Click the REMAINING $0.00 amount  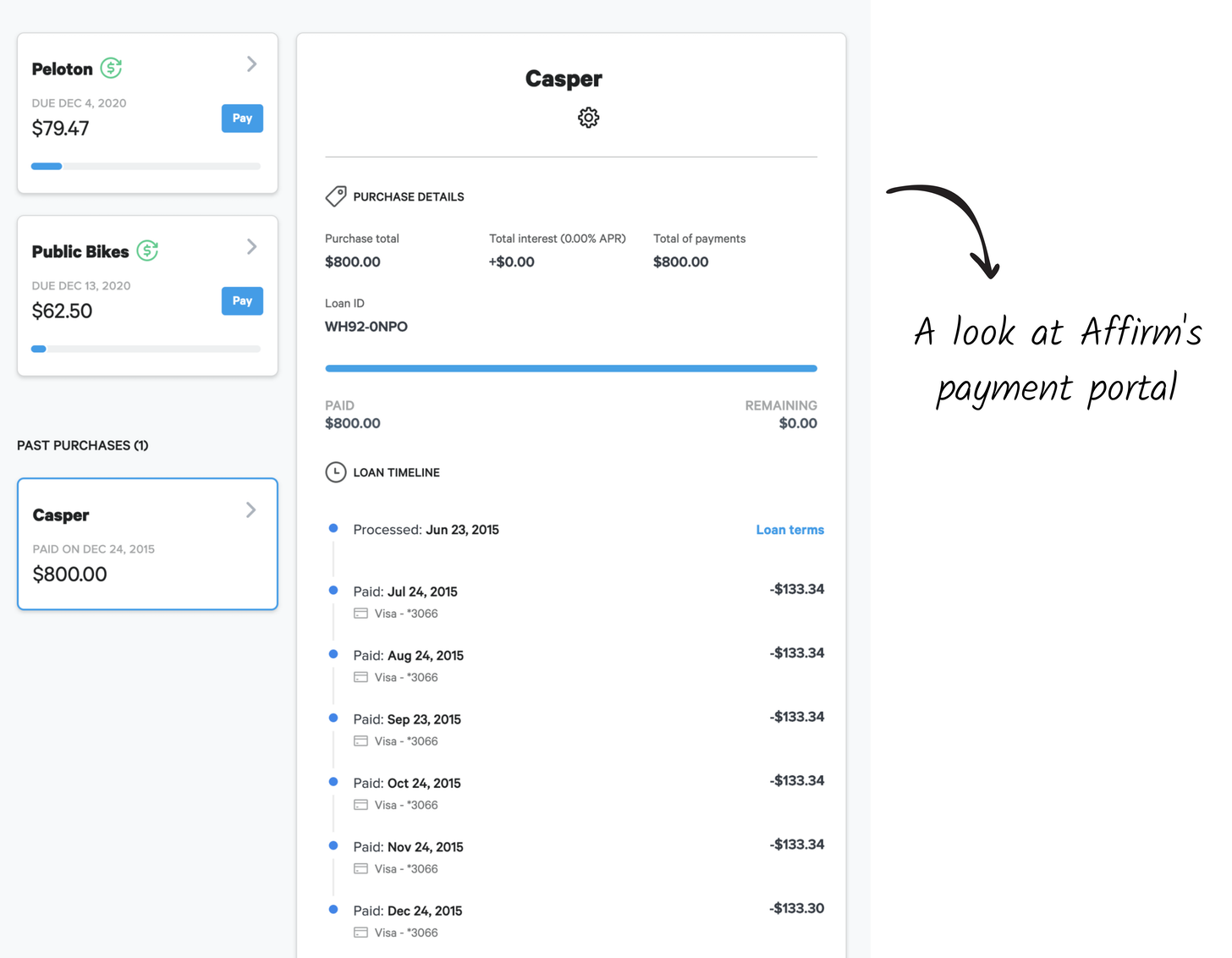pos(798,423)
